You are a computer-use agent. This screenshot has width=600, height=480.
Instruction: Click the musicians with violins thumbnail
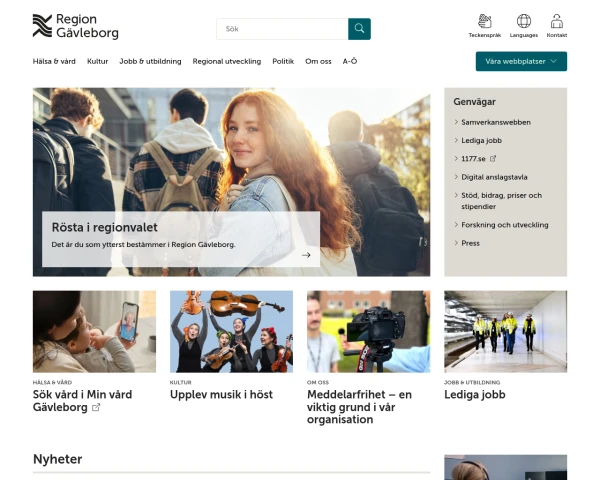point(231,331)
